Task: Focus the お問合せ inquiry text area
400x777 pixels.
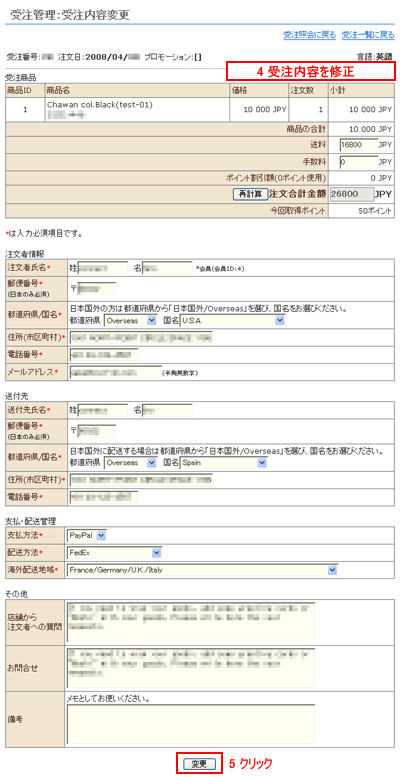Action: pos(190,668)
